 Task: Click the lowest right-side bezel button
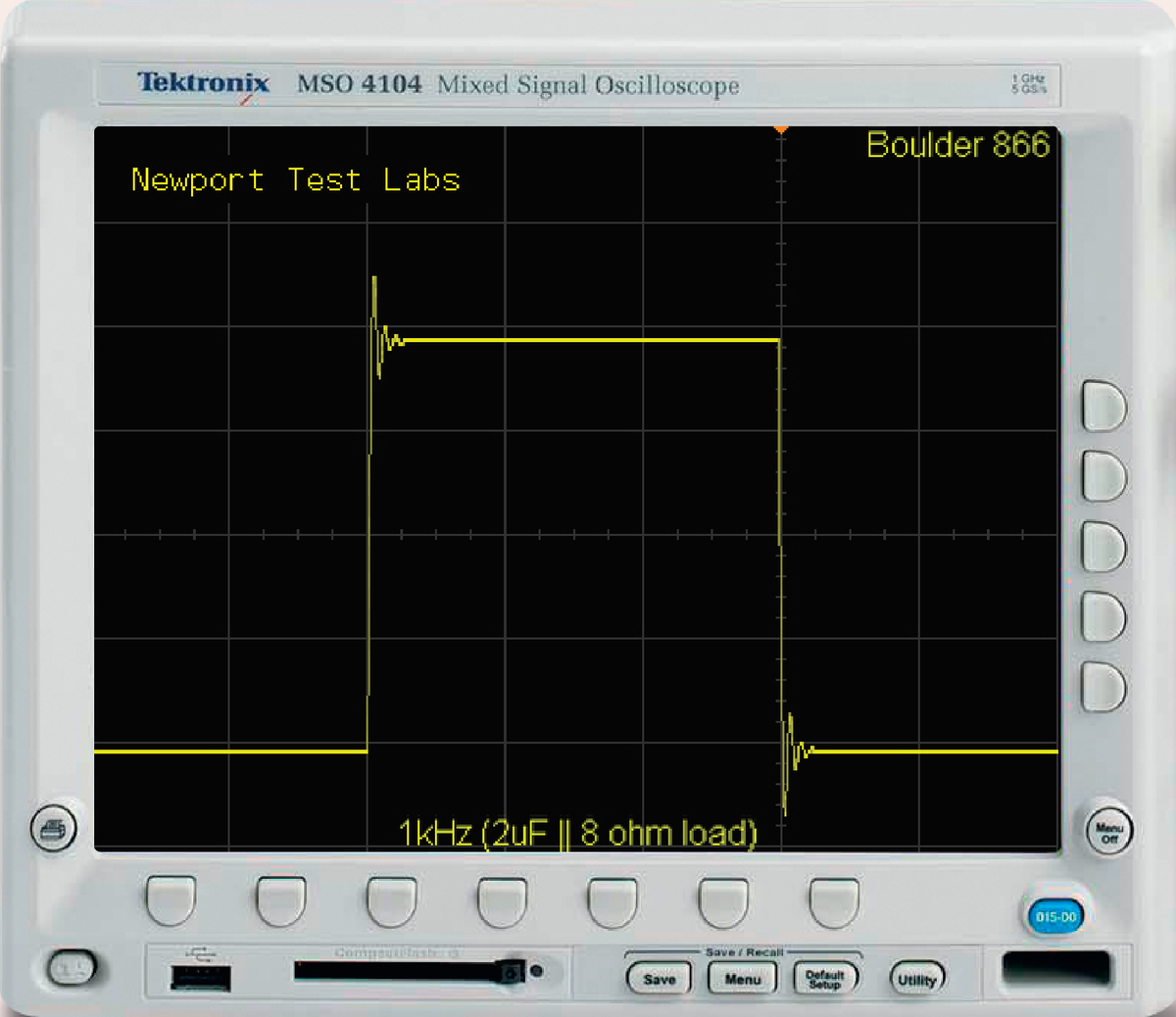pos(1103,687)
